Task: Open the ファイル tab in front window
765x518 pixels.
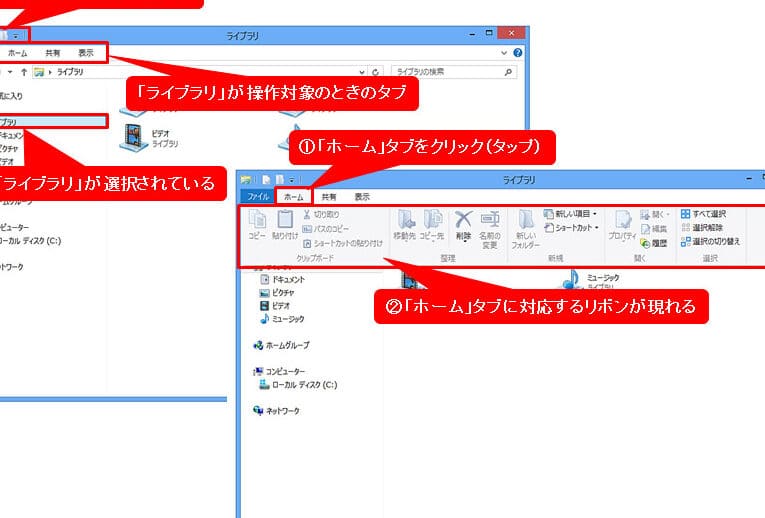Action: click(257, 197)
